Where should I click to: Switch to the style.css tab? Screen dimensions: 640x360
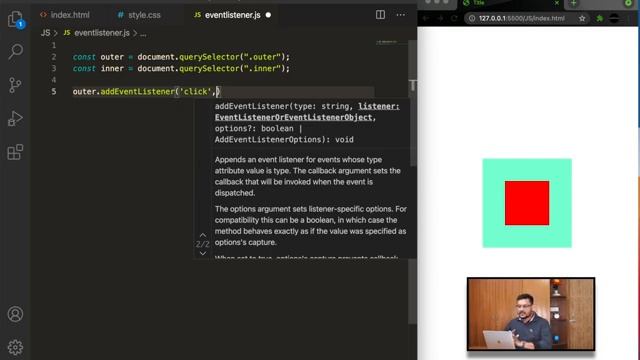(x=139, y=15)
